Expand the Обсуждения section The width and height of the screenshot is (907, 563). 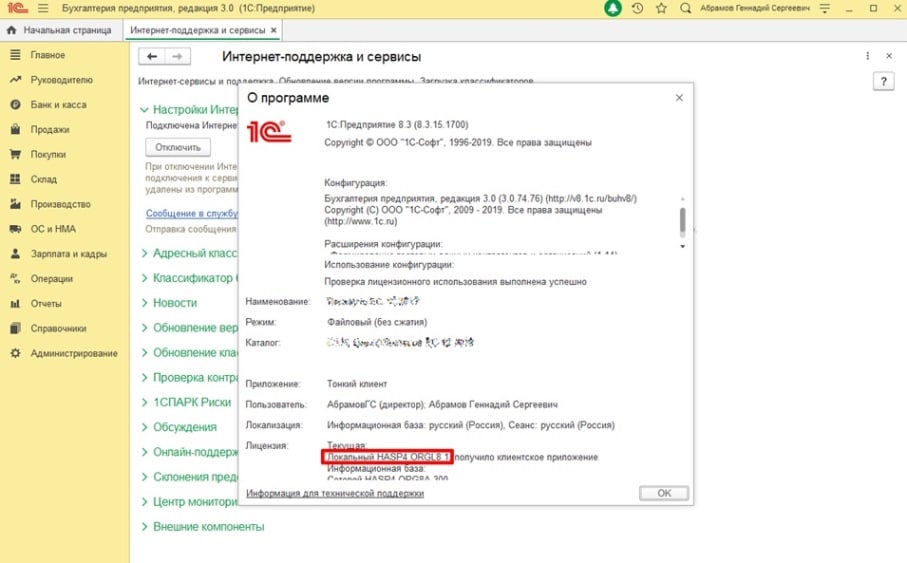145,427
